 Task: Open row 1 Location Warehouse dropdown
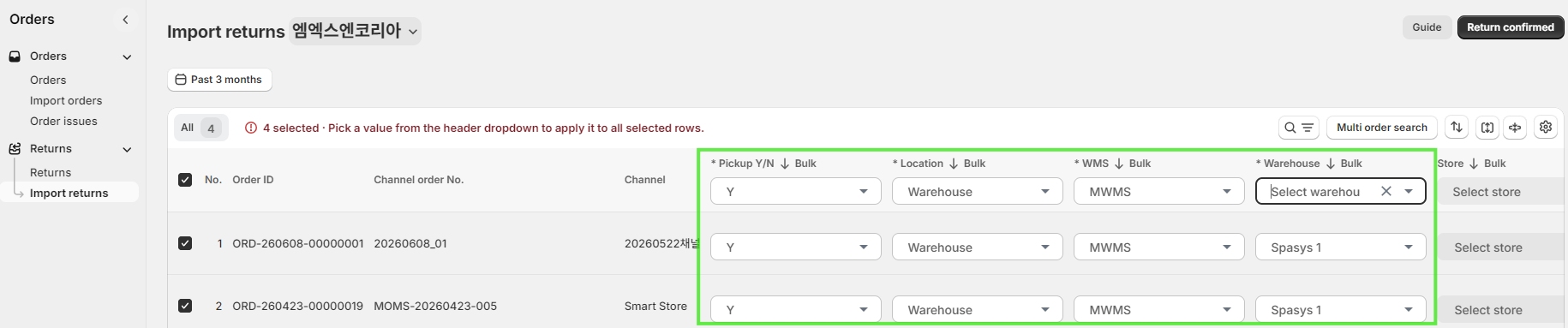click(x=978, y=247)
